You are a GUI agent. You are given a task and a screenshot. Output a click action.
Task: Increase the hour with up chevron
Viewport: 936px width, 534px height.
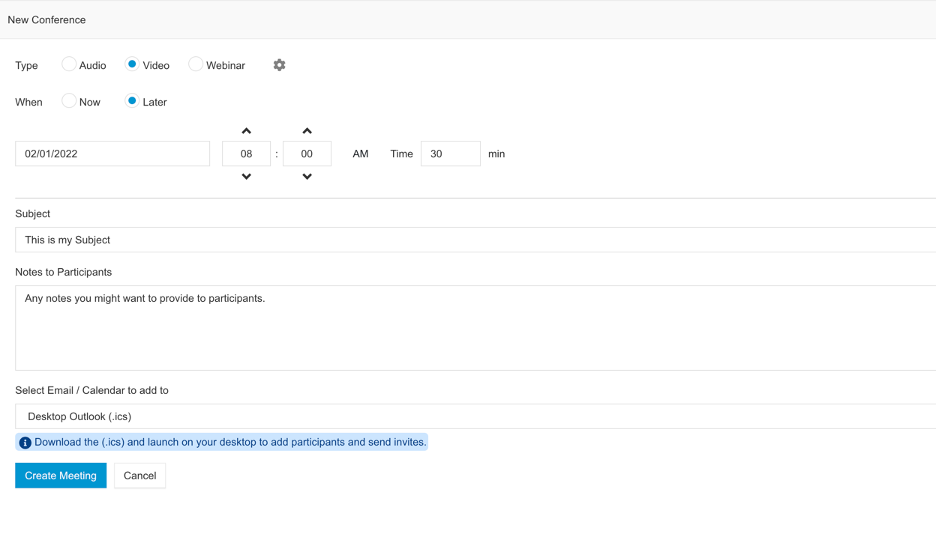click(x=246, y=131)
